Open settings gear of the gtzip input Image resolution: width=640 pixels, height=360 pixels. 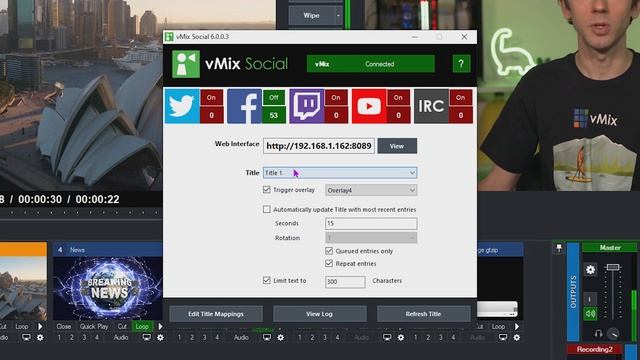[x=517, y=338]
